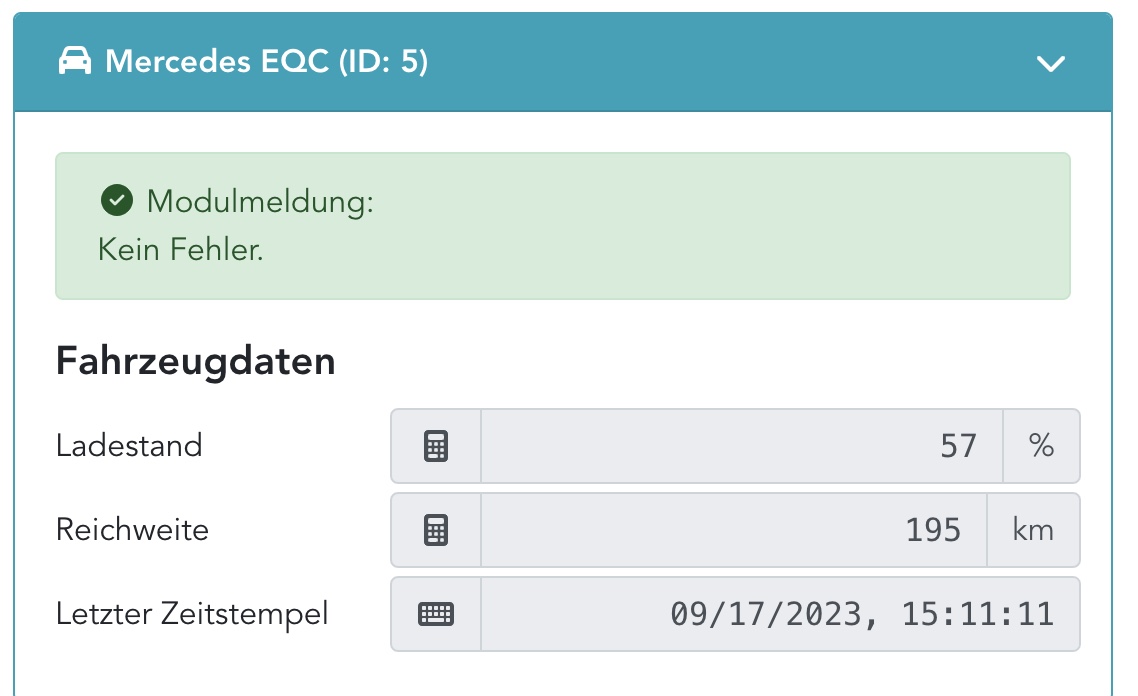The image size is (1138, 696).
Task: Click the Fahrzeugdaten heading
Action: point(195,361)
